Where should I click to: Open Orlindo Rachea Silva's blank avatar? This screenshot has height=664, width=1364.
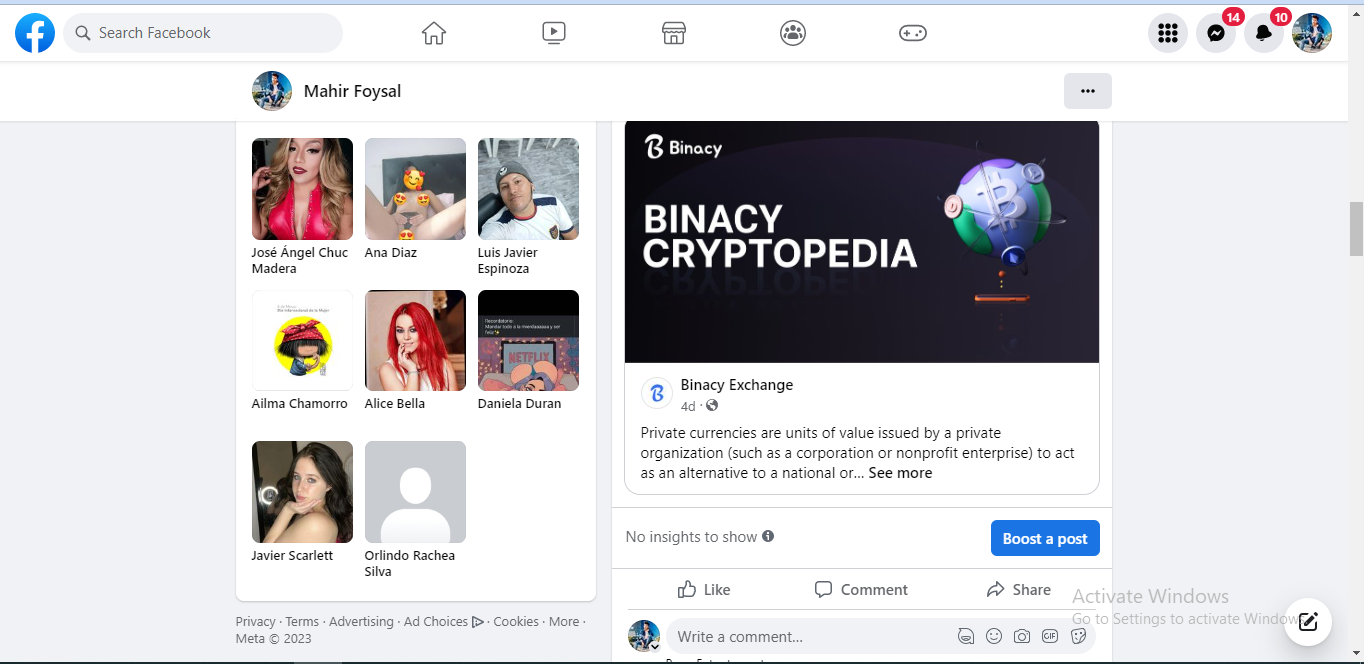(415, 492)
